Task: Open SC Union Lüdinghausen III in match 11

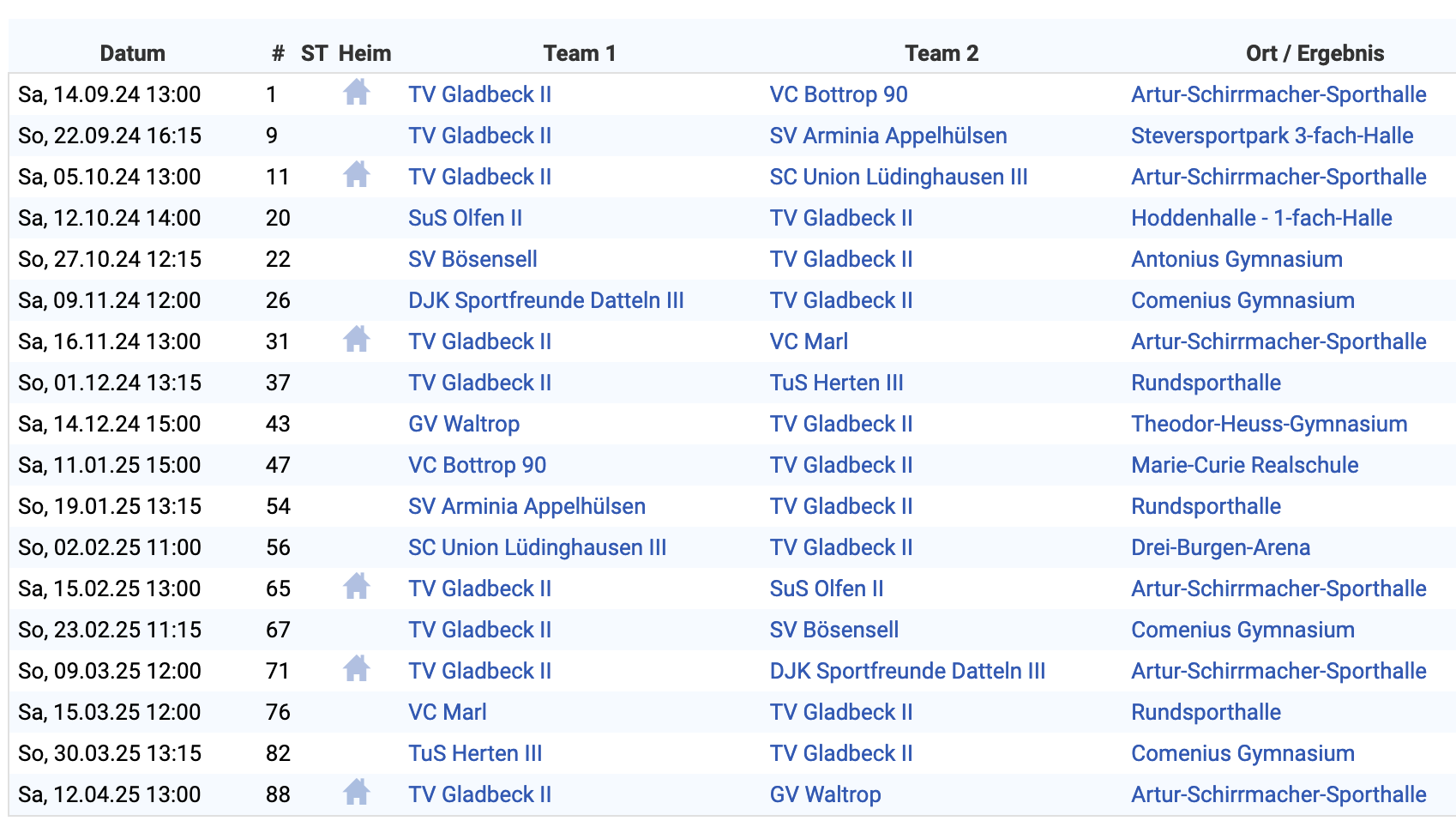Action: coord(899,177)
